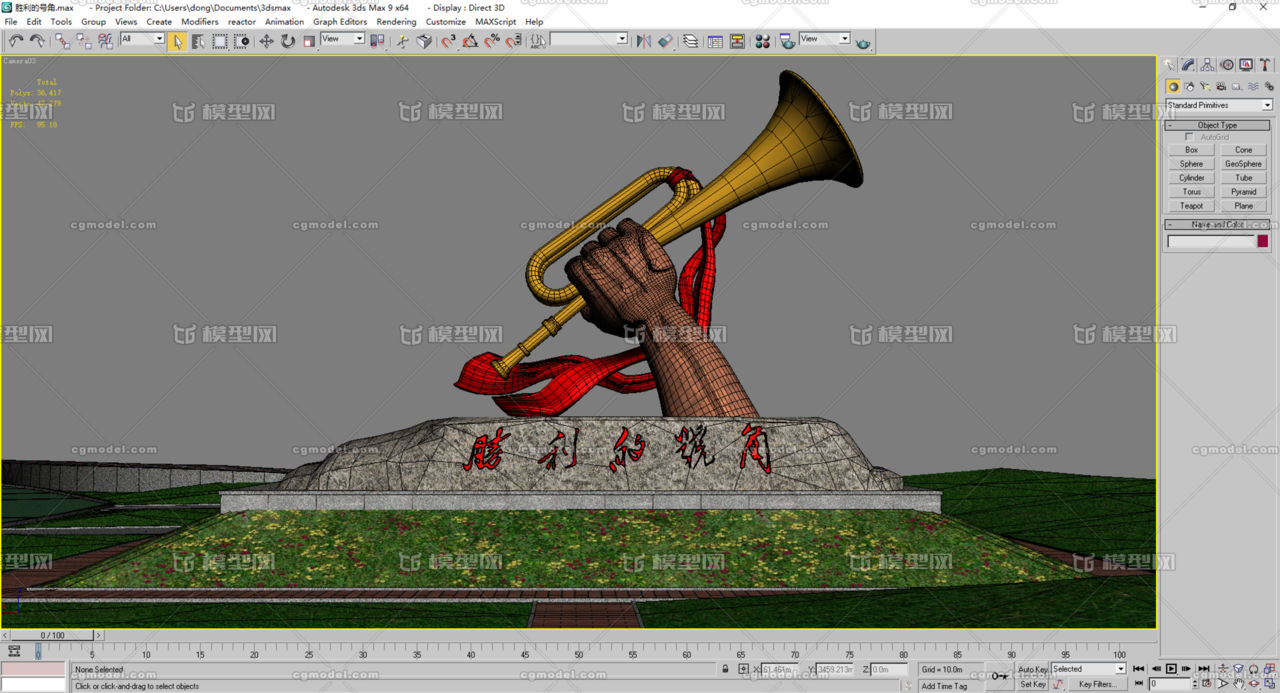Click the Box primitive button
This screenshot has height=693, width=1280.
click(x=1192, y=150)
